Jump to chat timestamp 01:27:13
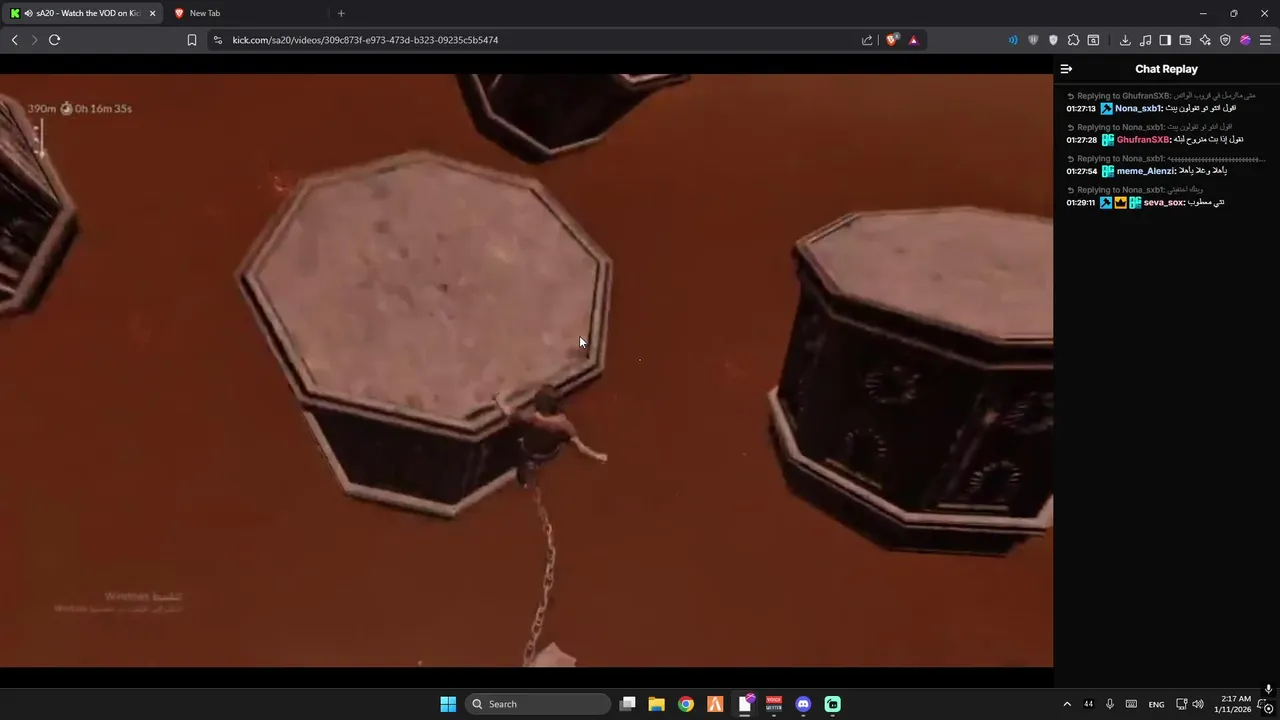This screenshot has height=720, width=1280. pos(1081,108)
